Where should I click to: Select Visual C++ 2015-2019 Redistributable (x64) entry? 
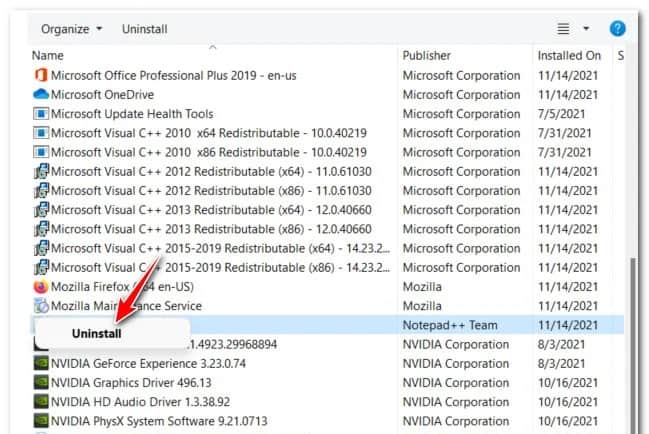point(220,248)
